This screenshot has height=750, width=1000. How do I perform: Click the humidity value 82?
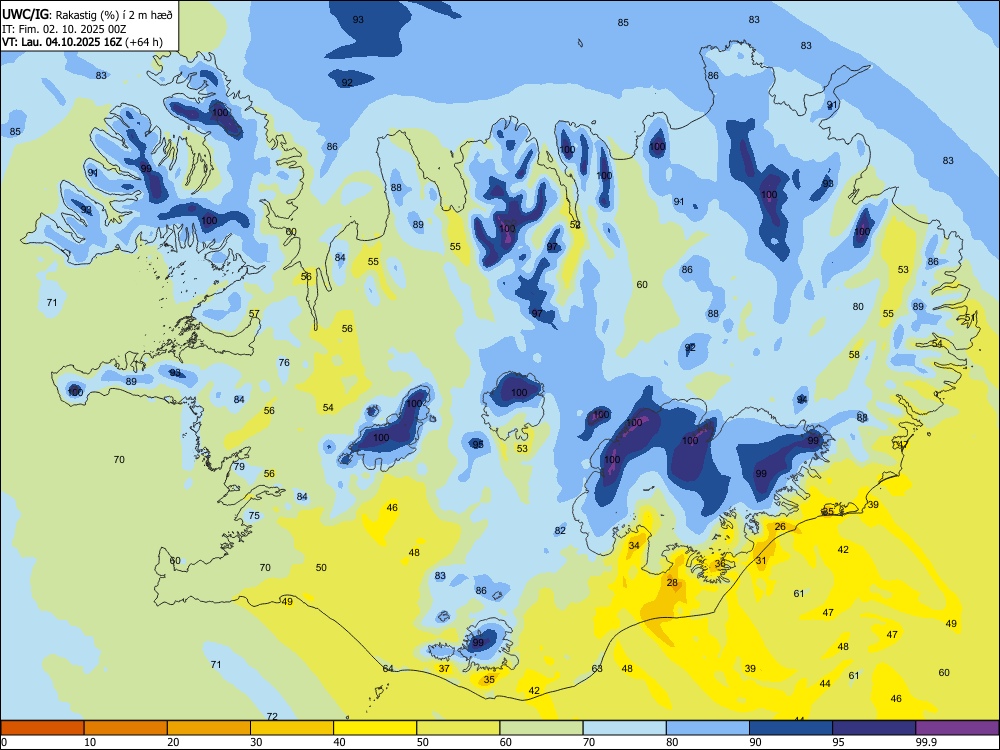[x=560, y=530]
